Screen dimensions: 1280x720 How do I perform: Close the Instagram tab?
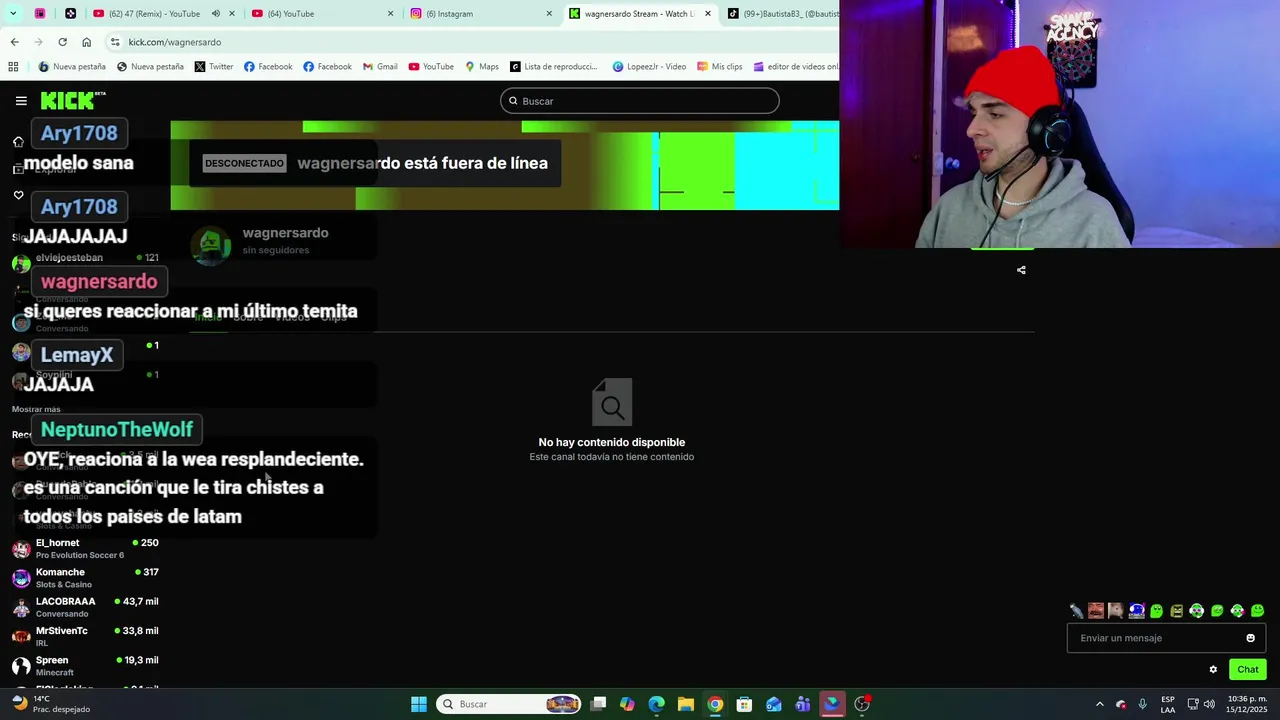click(549, 14)
